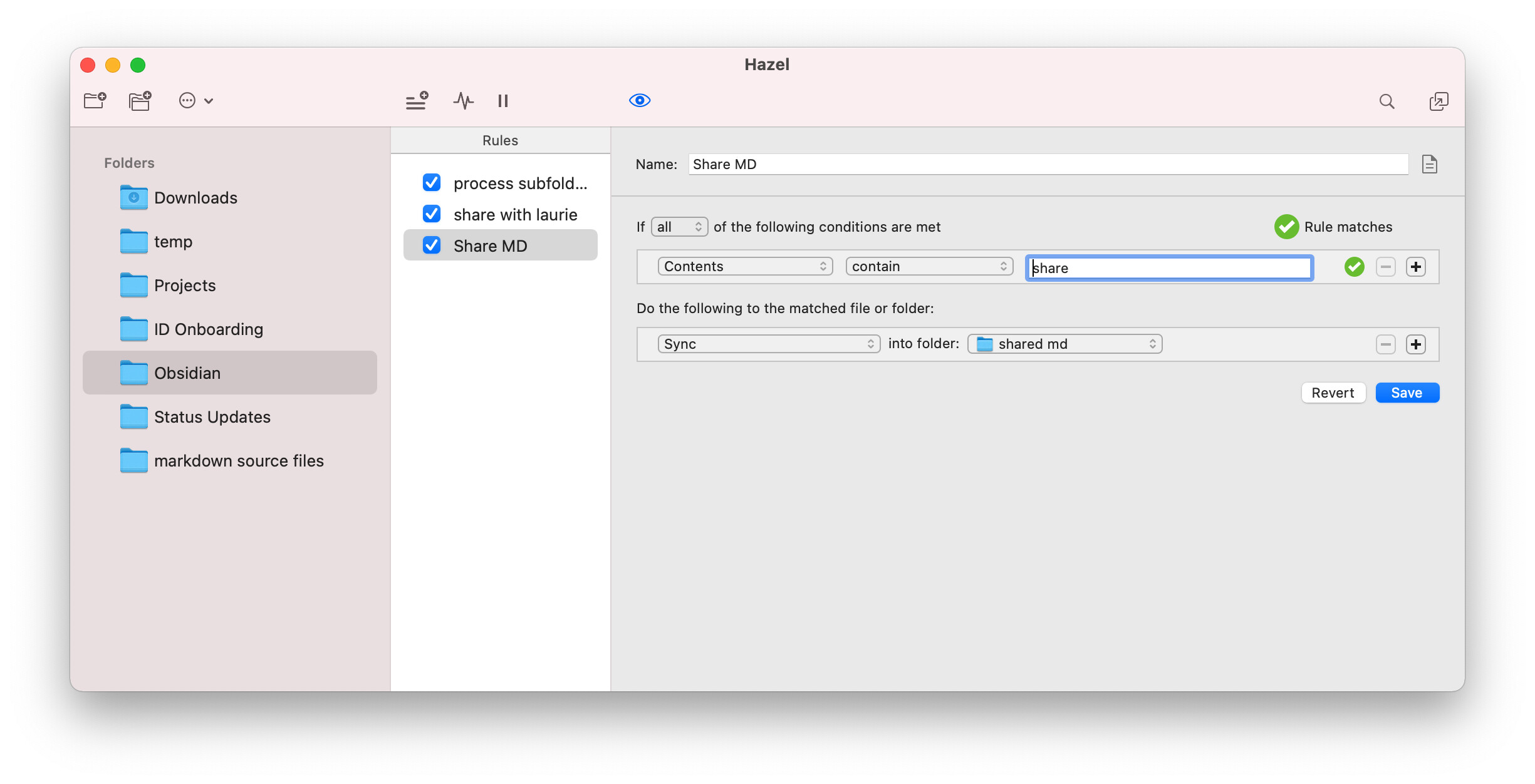Screen dimensions: 1535x784
Task: Select the Obsidian folder
Action: pos(230,373)
